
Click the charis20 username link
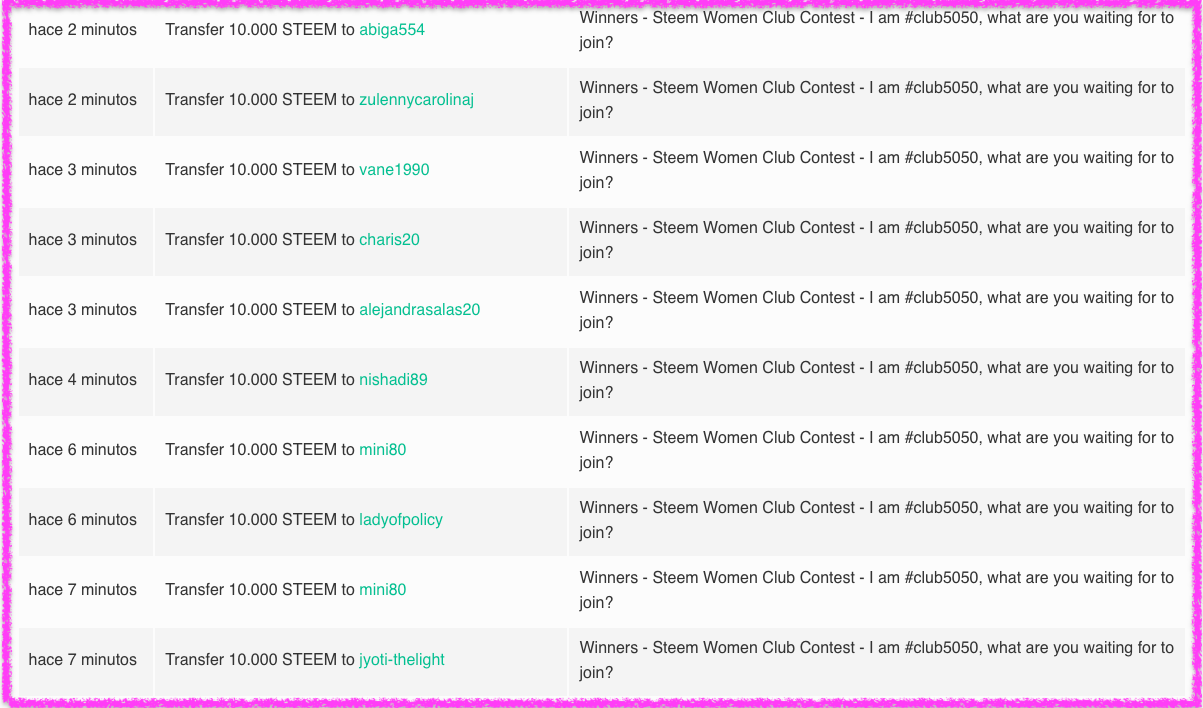coord(389,240)
